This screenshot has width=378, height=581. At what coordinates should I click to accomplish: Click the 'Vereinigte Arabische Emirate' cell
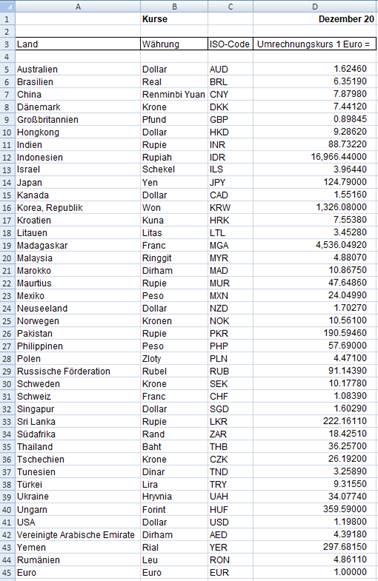coord(78,535)
